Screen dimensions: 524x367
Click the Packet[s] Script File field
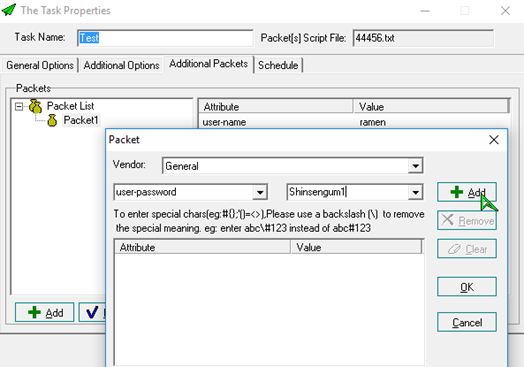click(423, 38)
